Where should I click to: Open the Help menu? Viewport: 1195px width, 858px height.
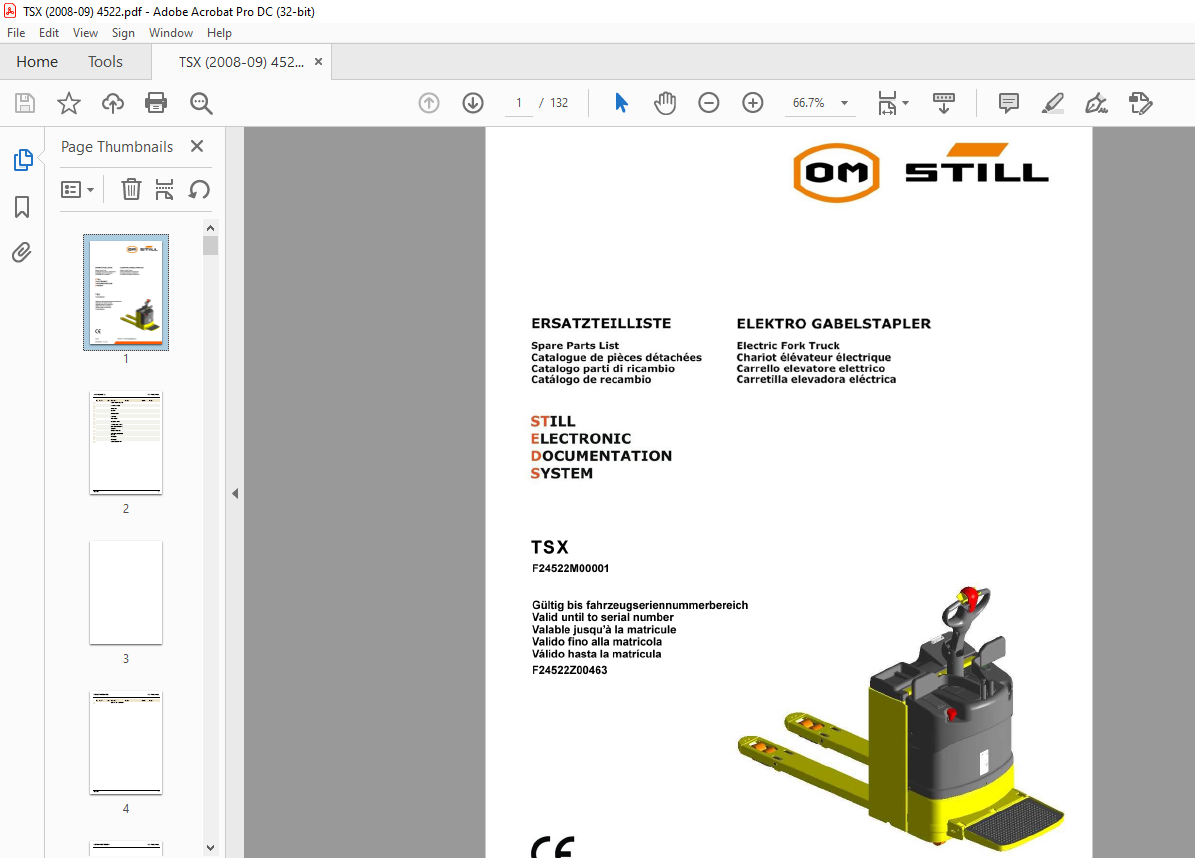[219, 33]
